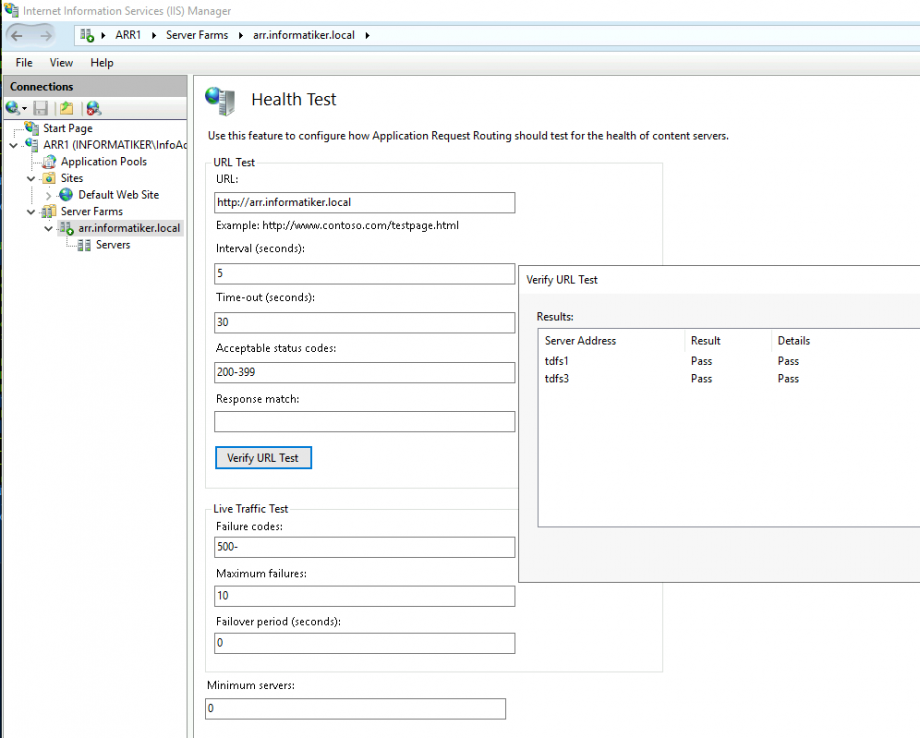
Task: Click the Back navigation arrow
Action: tap(18, 34)
